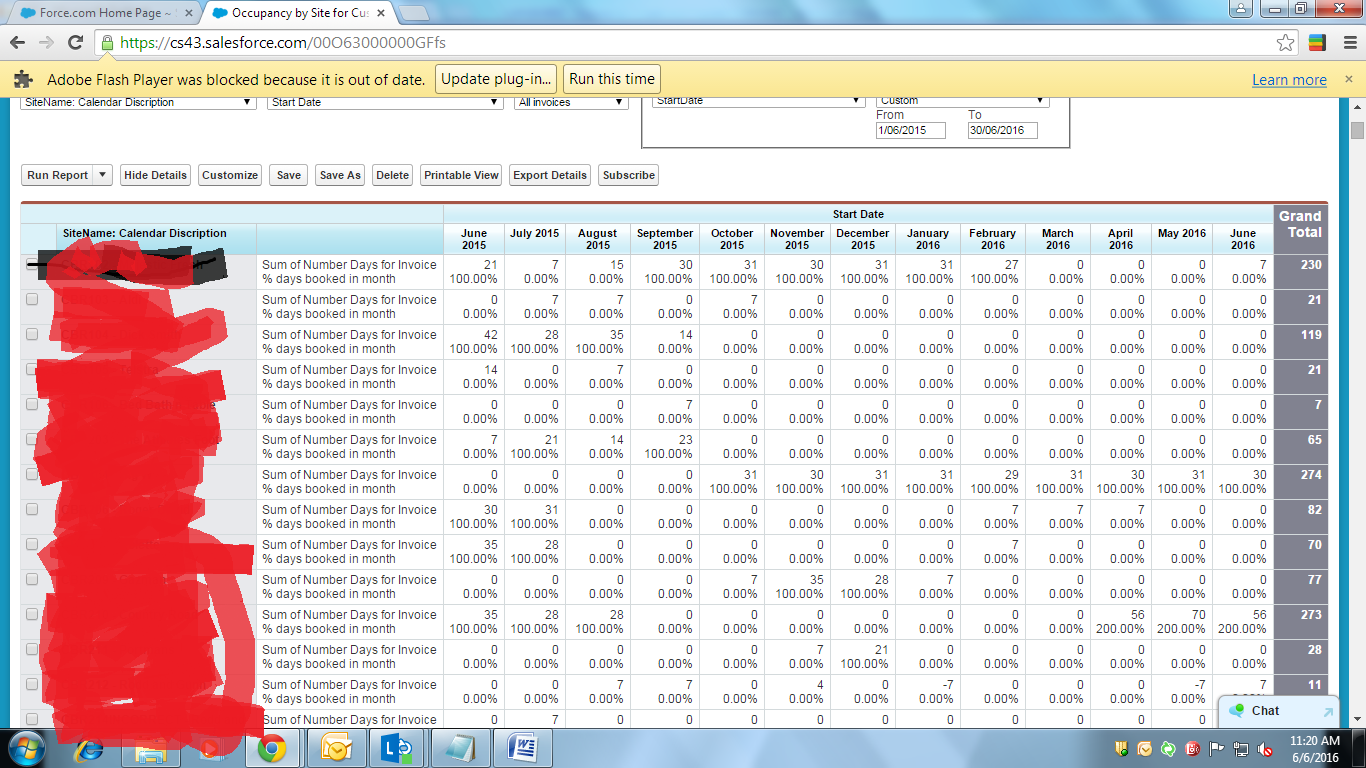The image size is (1366, 768).
Task: Reload the current Salesforce page
Action: coord(75,42)
